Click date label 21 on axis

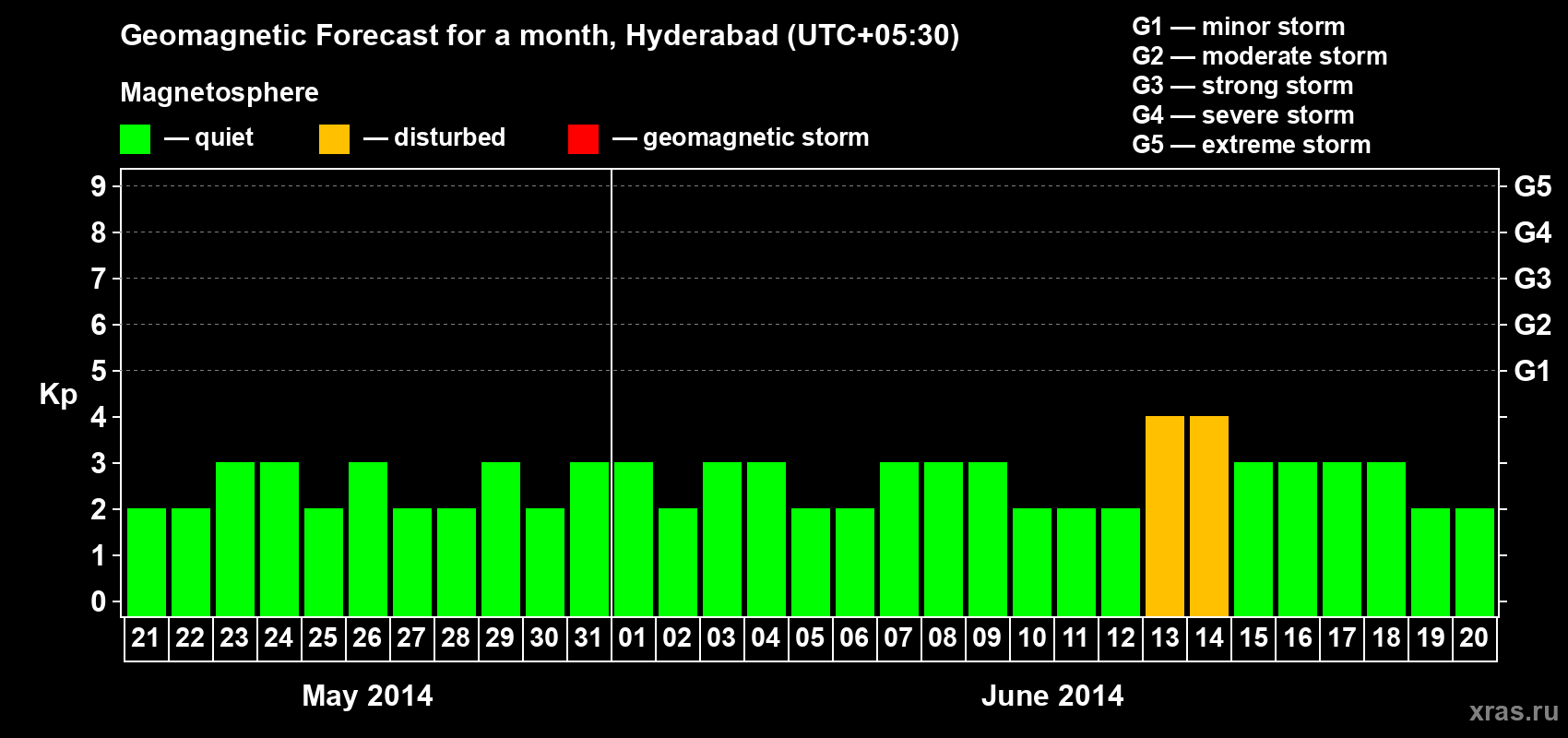click(146, 637)
